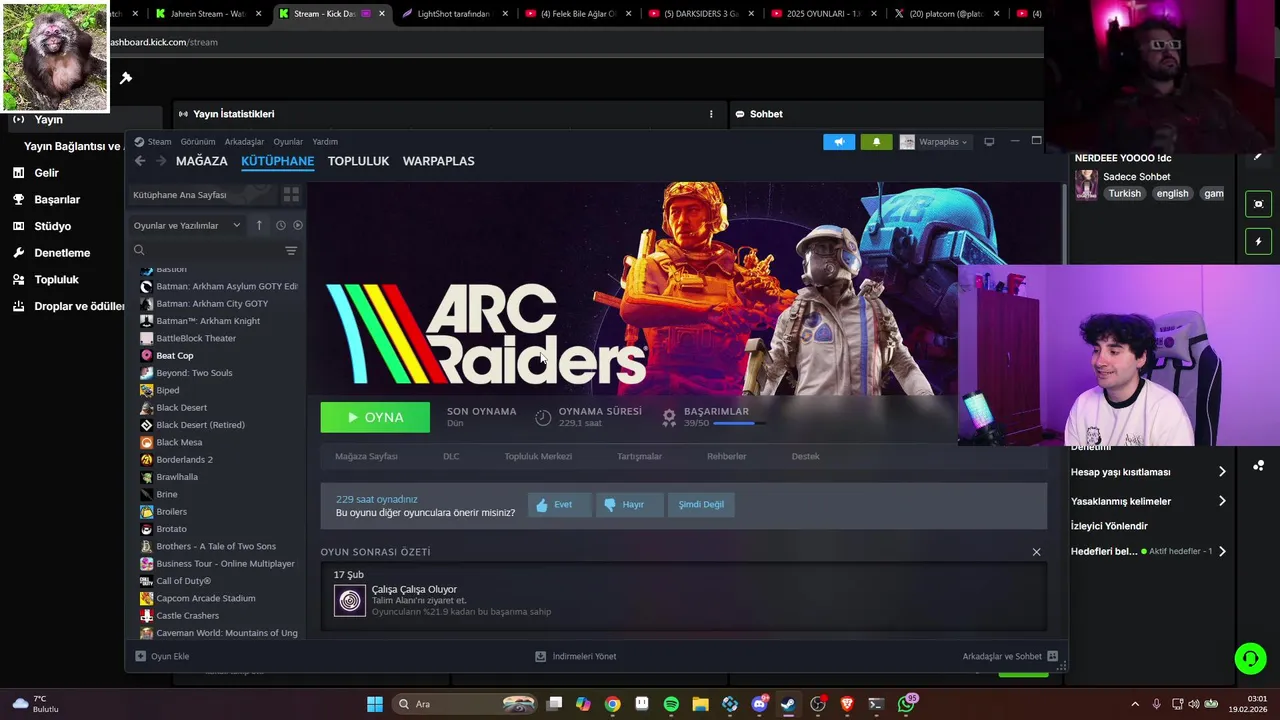Click the Çalışa Çalışa Oluyor achievement icon

350,600
